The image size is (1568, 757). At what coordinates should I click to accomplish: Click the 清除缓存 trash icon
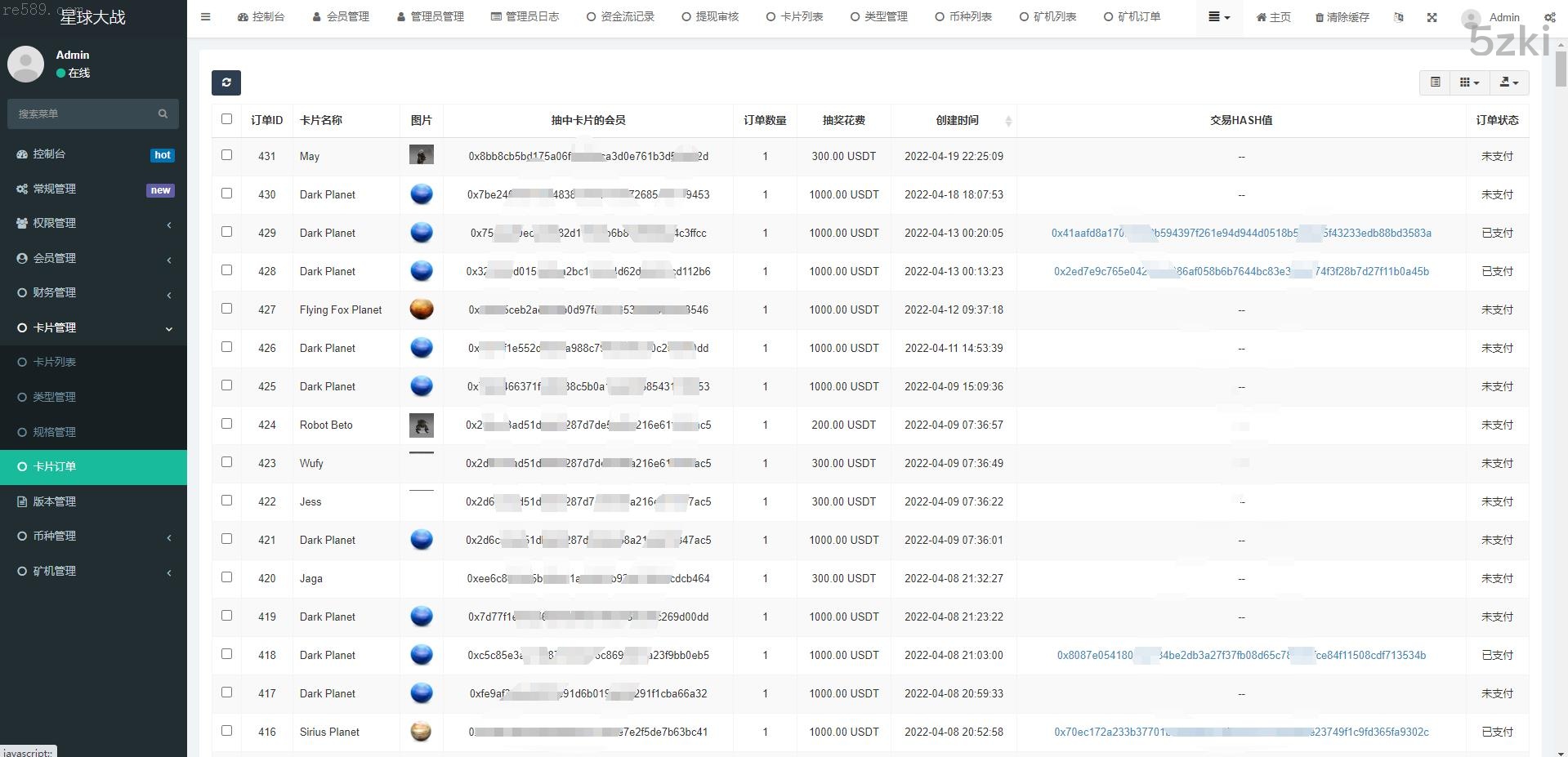[1320, 17]
